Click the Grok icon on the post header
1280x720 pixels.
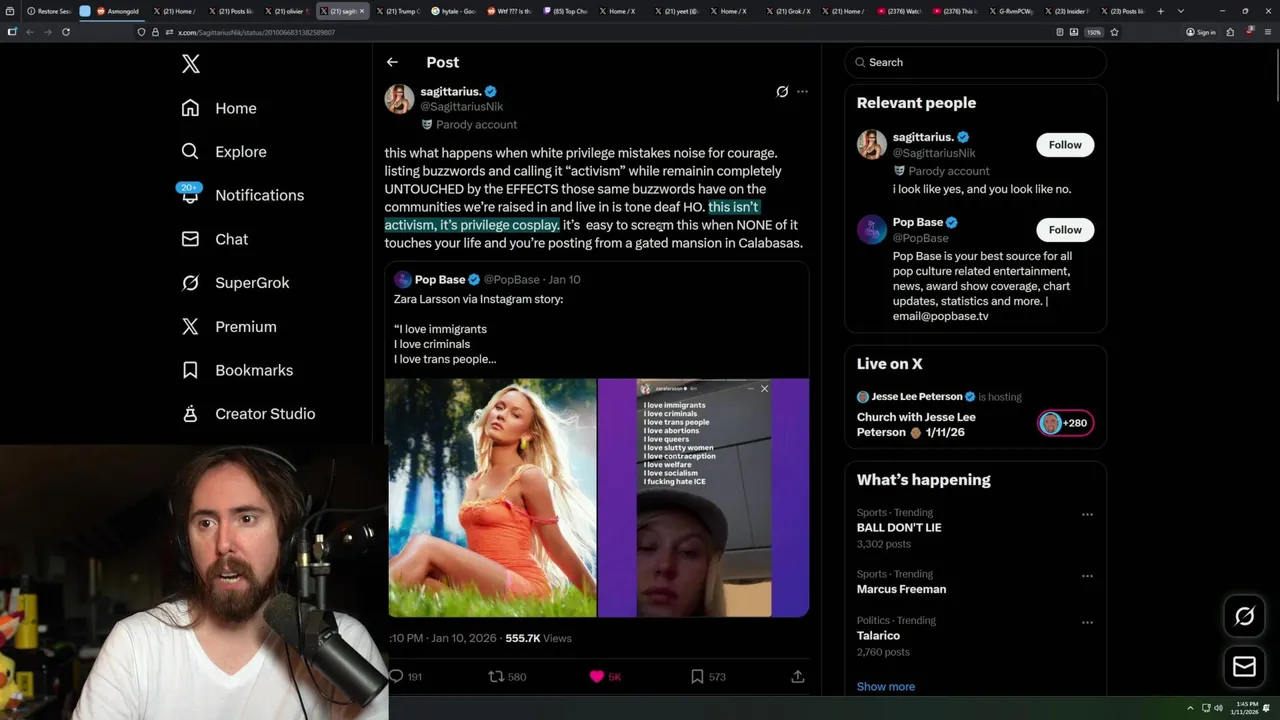(x=782, y=91)
